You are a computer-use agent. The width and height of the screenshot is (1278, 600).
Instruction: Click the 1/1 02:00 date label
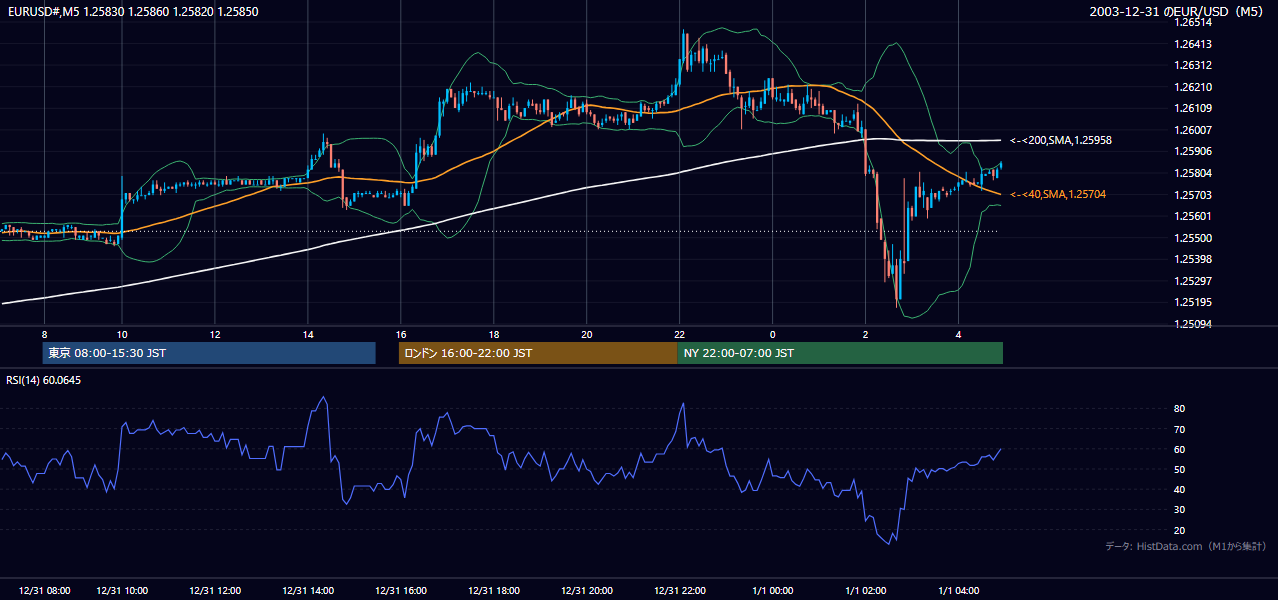point(866,591)
